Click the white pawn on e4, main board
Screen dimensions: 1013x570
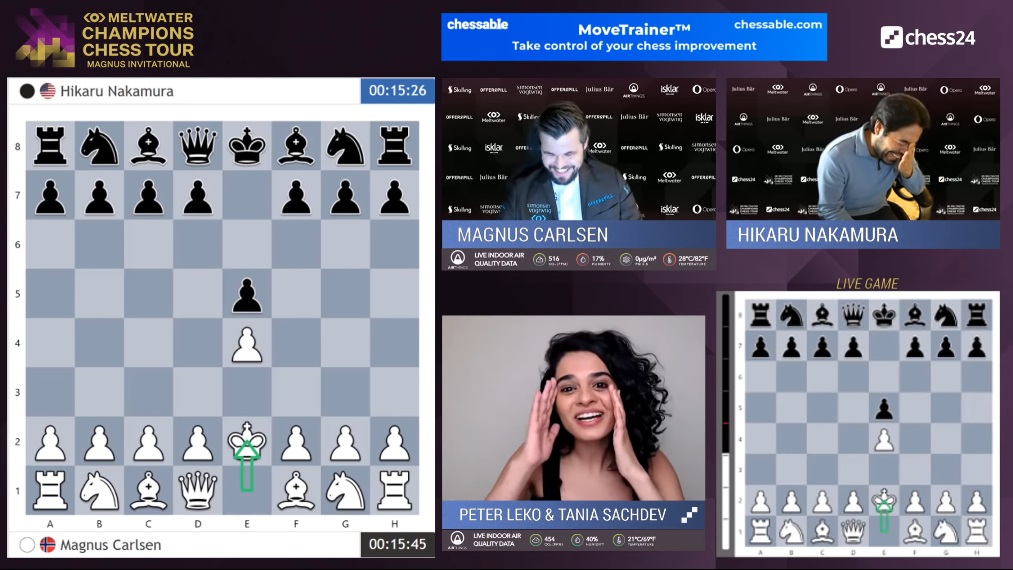[x=247, y=344]
